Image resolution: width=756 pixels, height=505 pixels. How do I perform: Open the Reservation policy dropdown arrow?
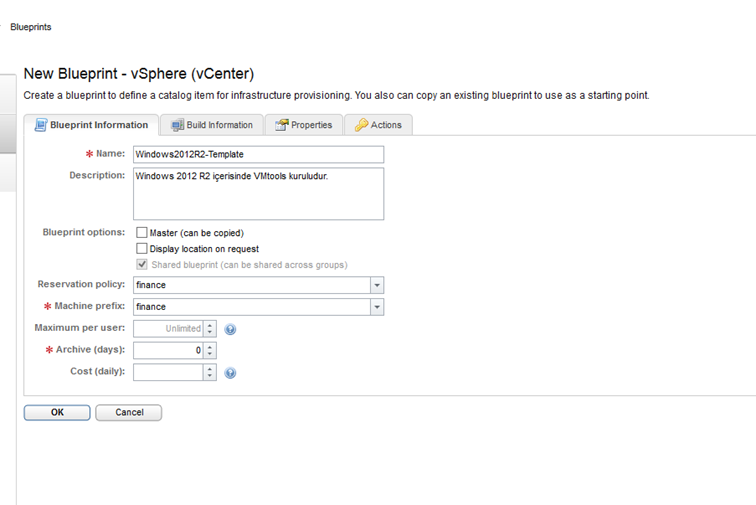[377, 285]
